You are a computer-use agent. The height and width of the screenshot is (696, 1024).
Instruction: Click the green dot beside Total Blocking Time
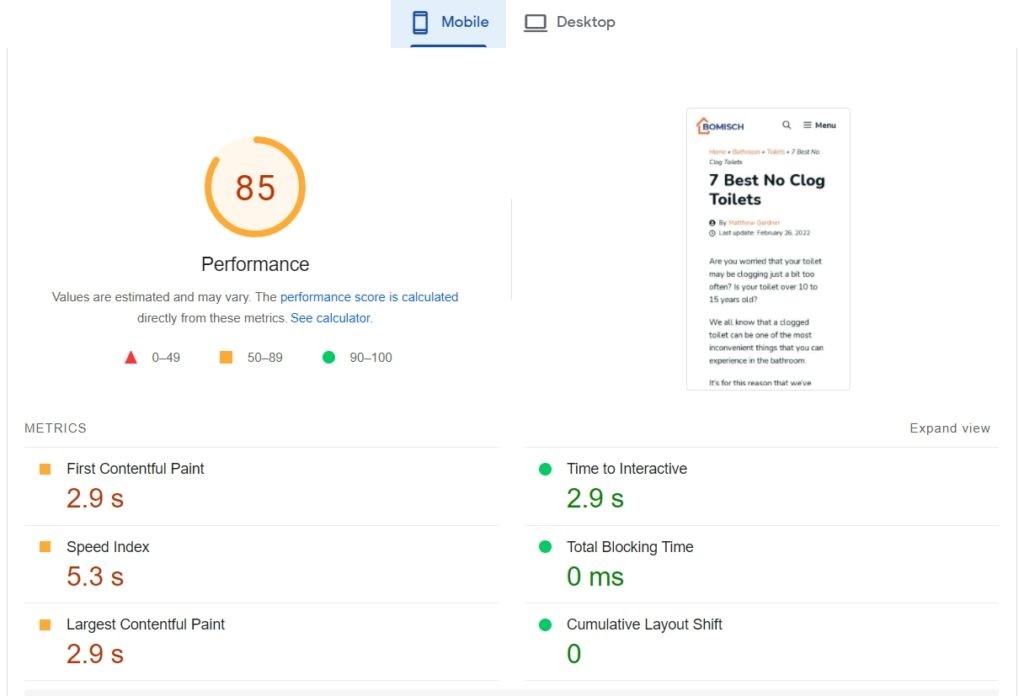(545, 547)
